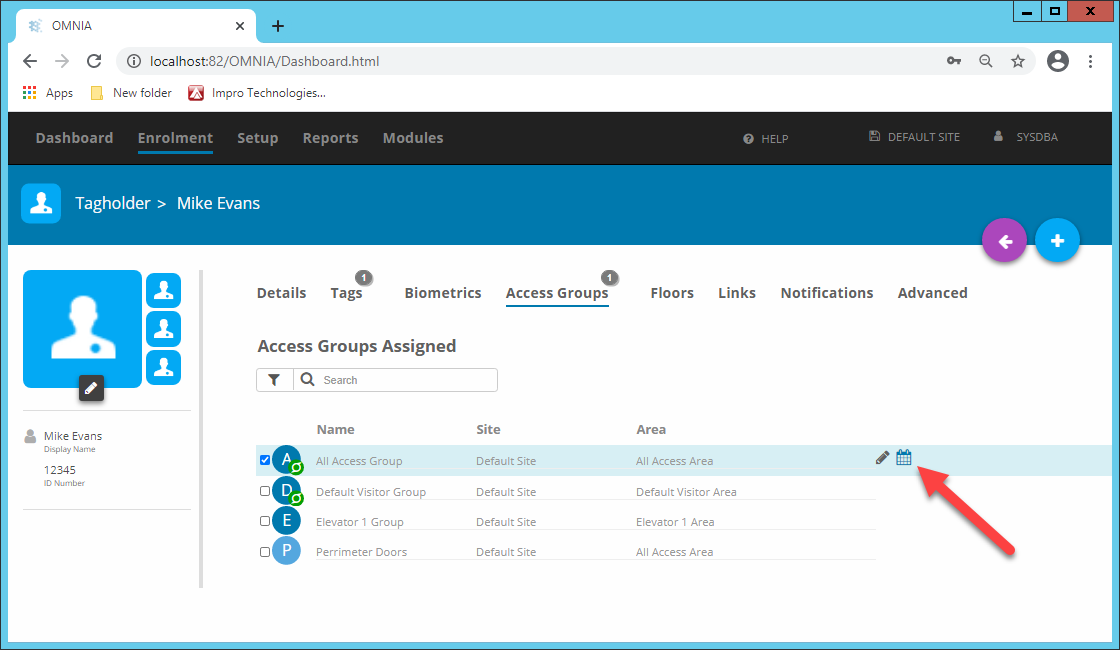Switch to the Floors tab

point(672,293)
